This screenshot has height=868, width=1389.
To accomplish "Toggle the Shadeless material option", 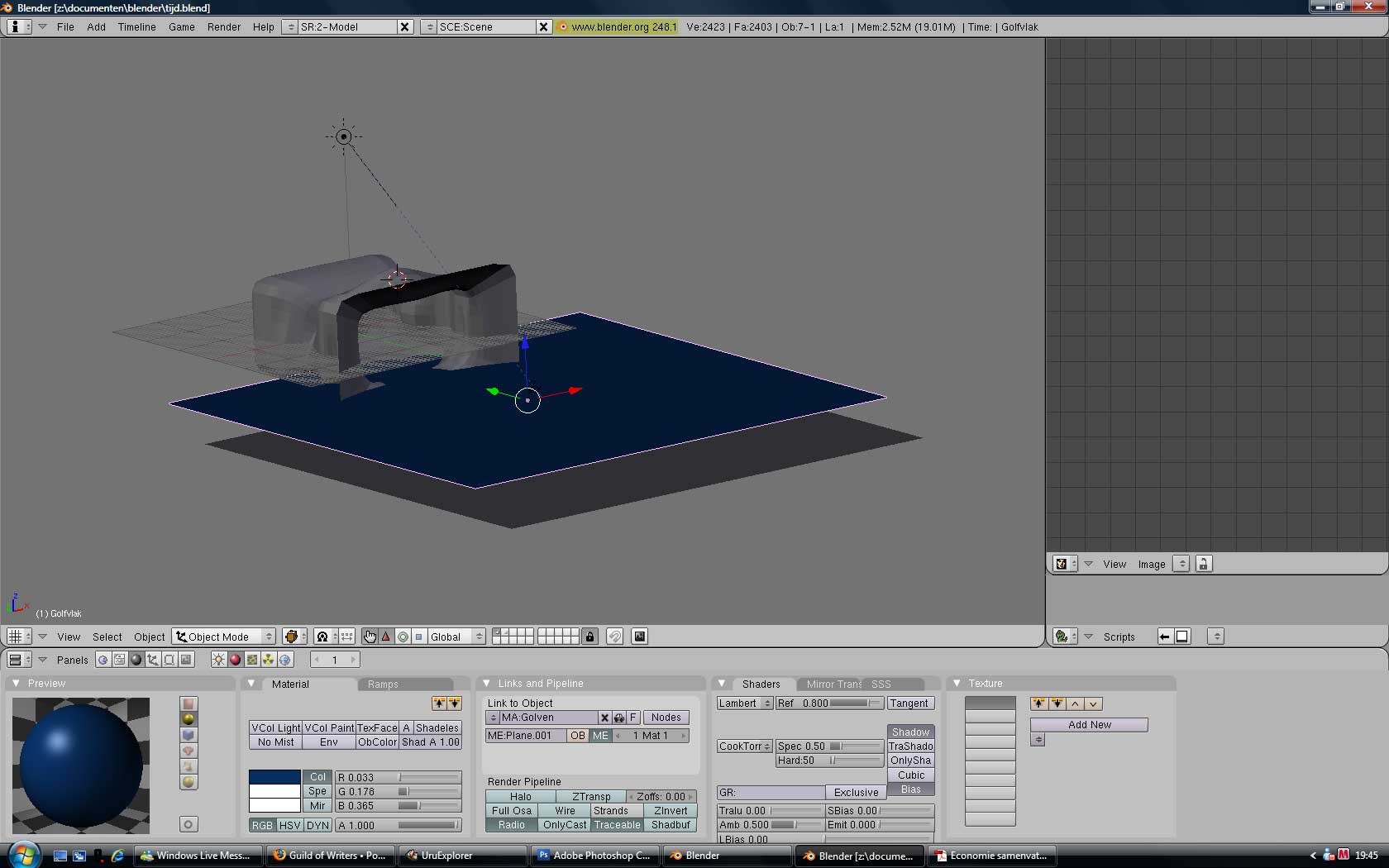I will click(x=437, y=728).
